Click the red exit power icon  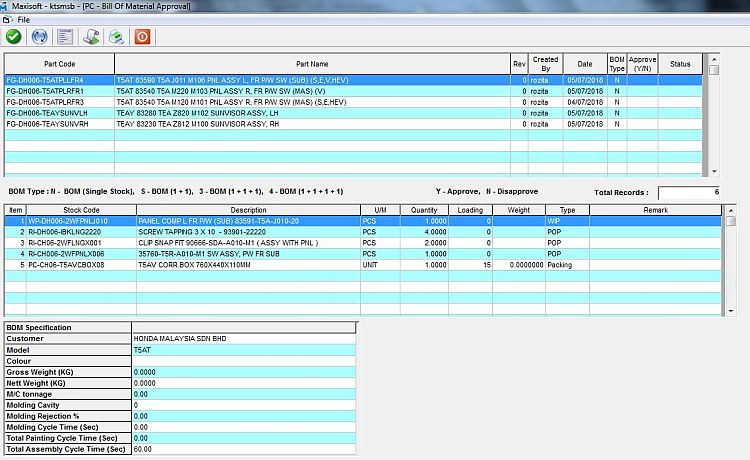point(142,37)
